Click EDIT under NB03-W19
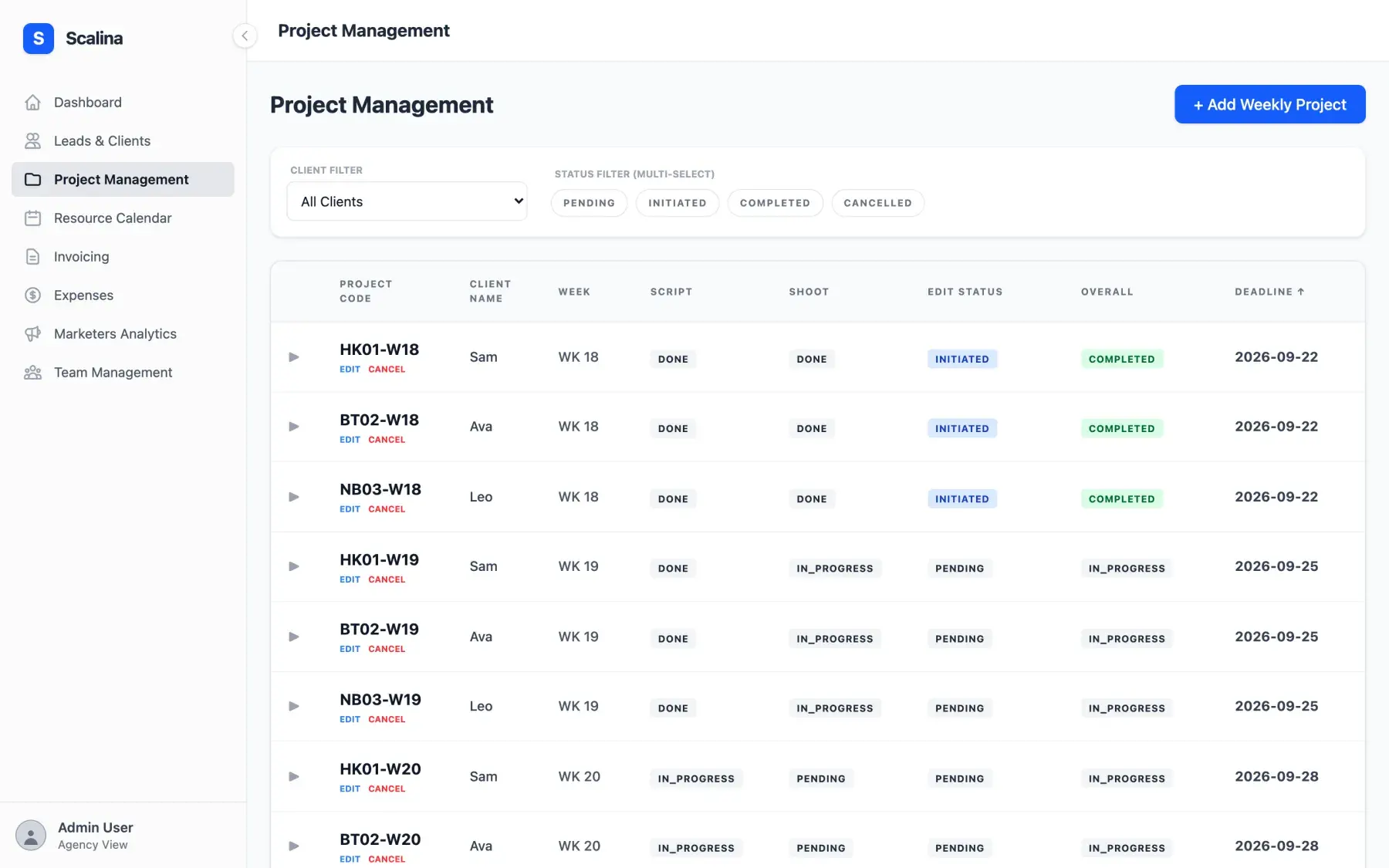Viewport: 1389px width, 868px height. [x=350, y=719]
